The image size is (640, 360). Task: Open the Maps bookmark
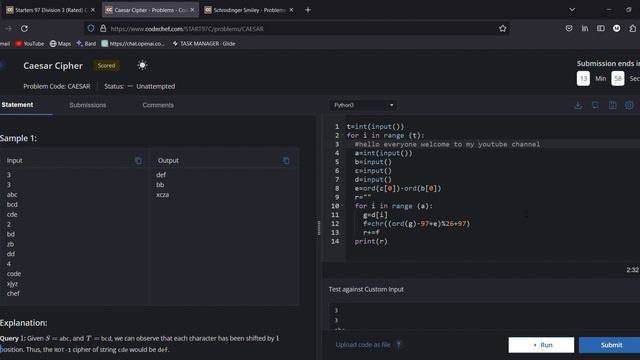point(60,44)
